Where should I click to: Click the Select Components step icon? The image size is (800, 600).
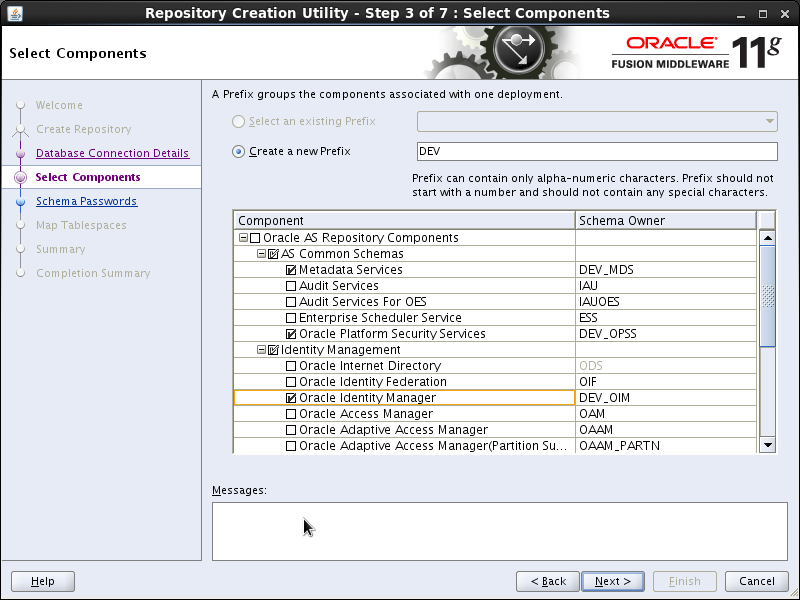click(x=23, y=177)
